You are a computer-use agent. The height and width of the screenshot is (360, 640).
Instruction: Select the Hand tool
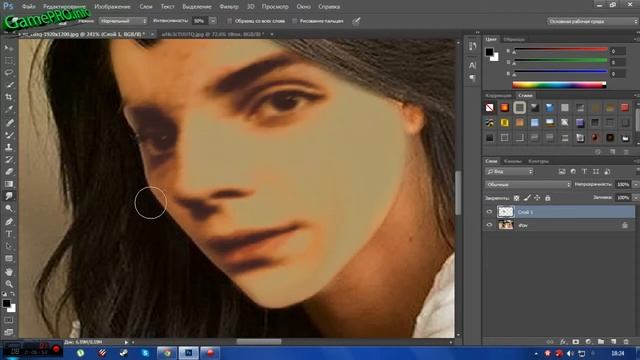coord(9,271)
